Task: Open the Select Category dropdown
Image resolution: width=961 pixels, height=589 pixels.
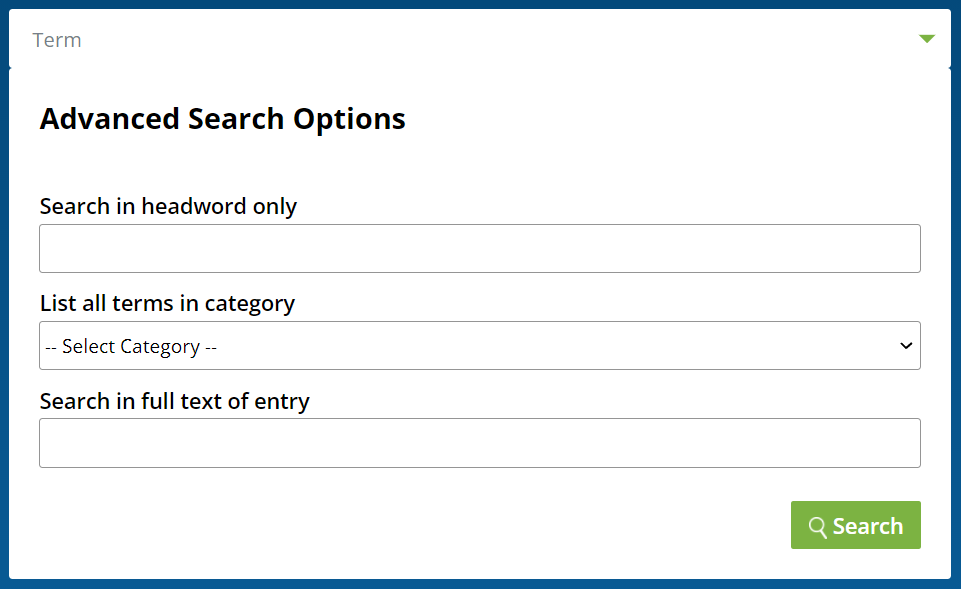Action: click(x=479, y=346)
